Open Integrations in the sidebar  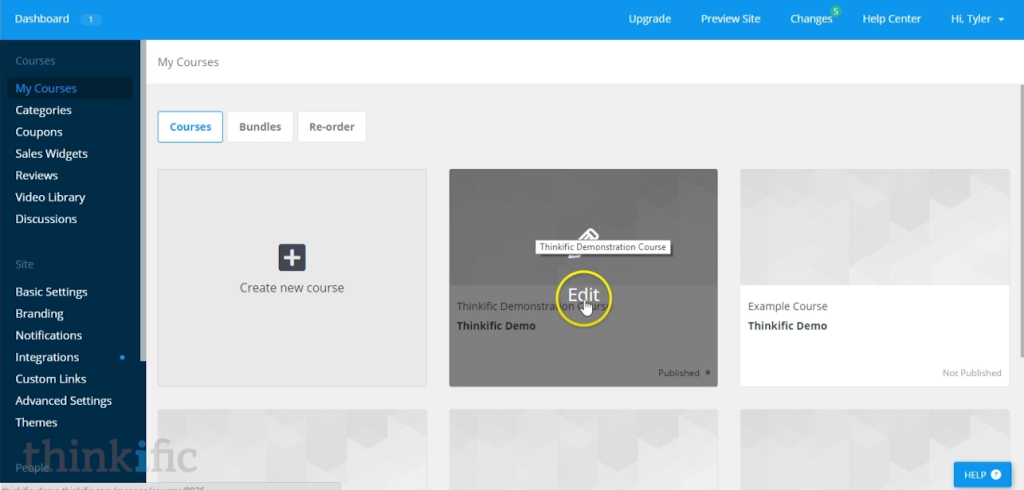tap(47, 357)
